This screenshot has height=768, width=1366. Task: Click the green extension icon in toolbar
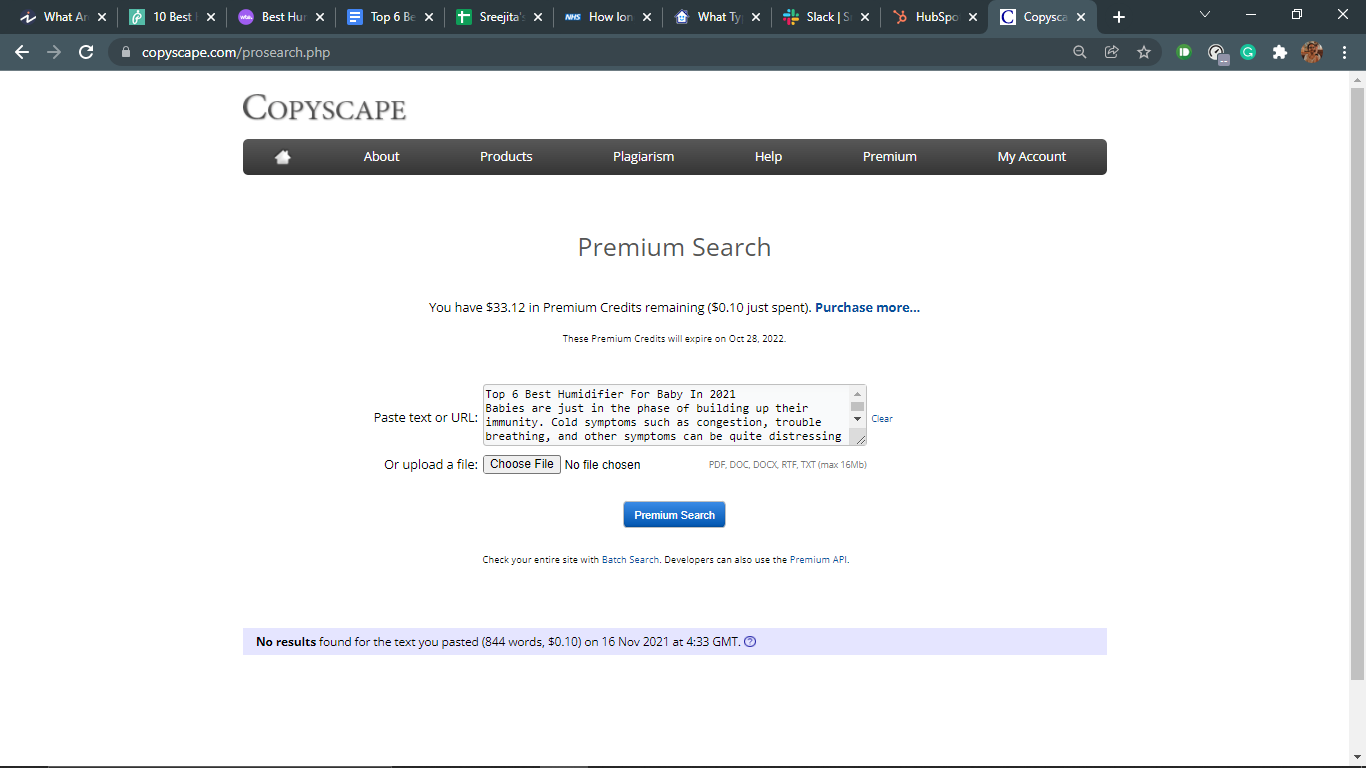click(1184, 52)
